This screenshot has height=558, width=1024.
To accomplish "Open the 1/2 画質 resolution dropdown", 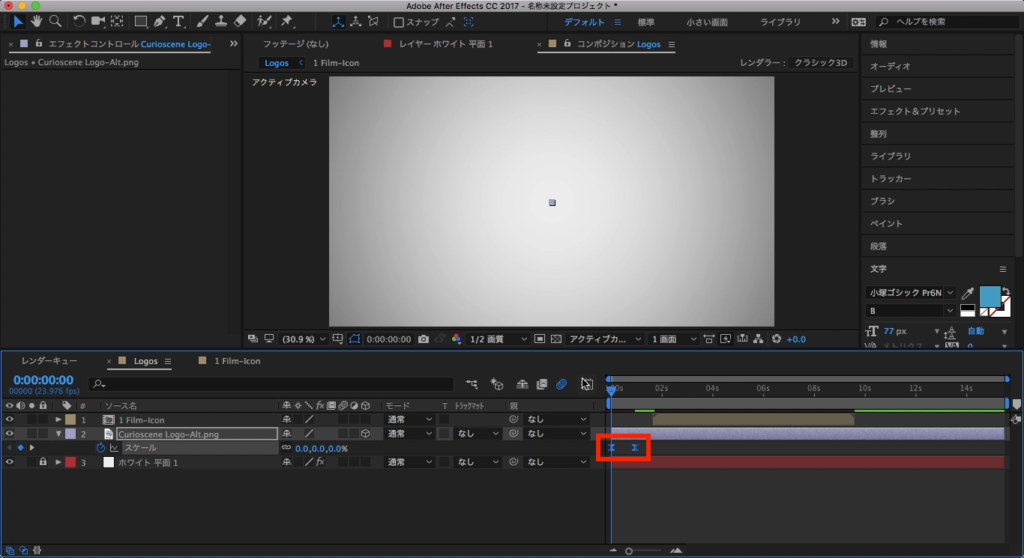I will (499, 339).
